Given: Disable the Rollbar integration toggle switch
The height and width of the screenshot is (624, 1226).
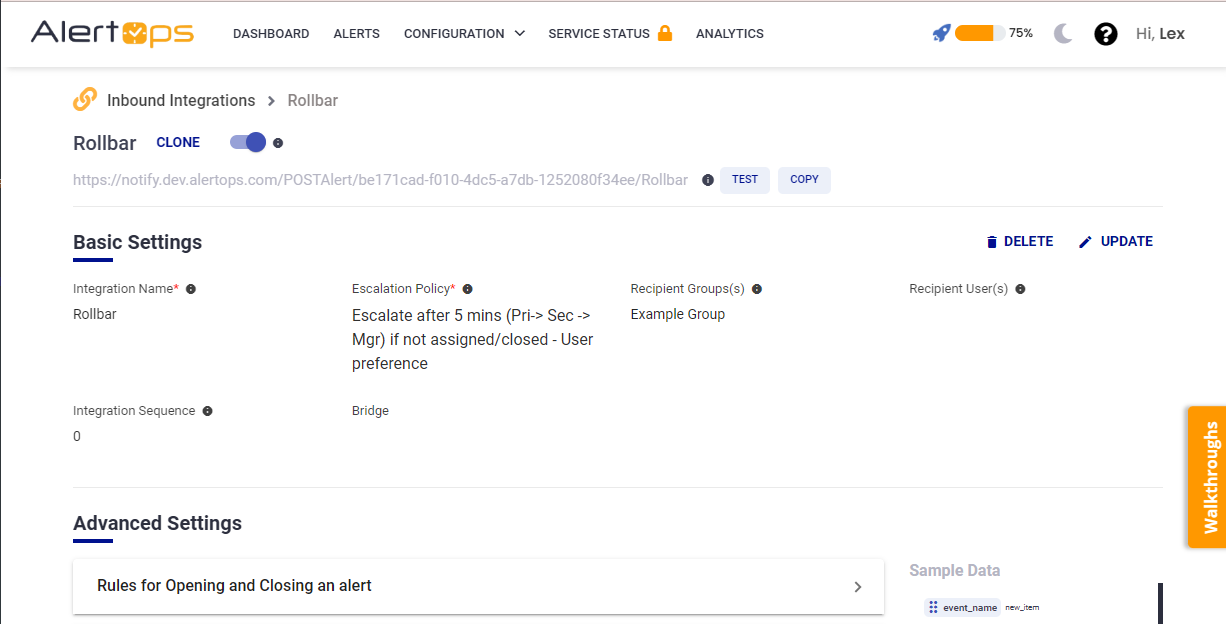Looking at the screenshot, I should coord(248,142).
